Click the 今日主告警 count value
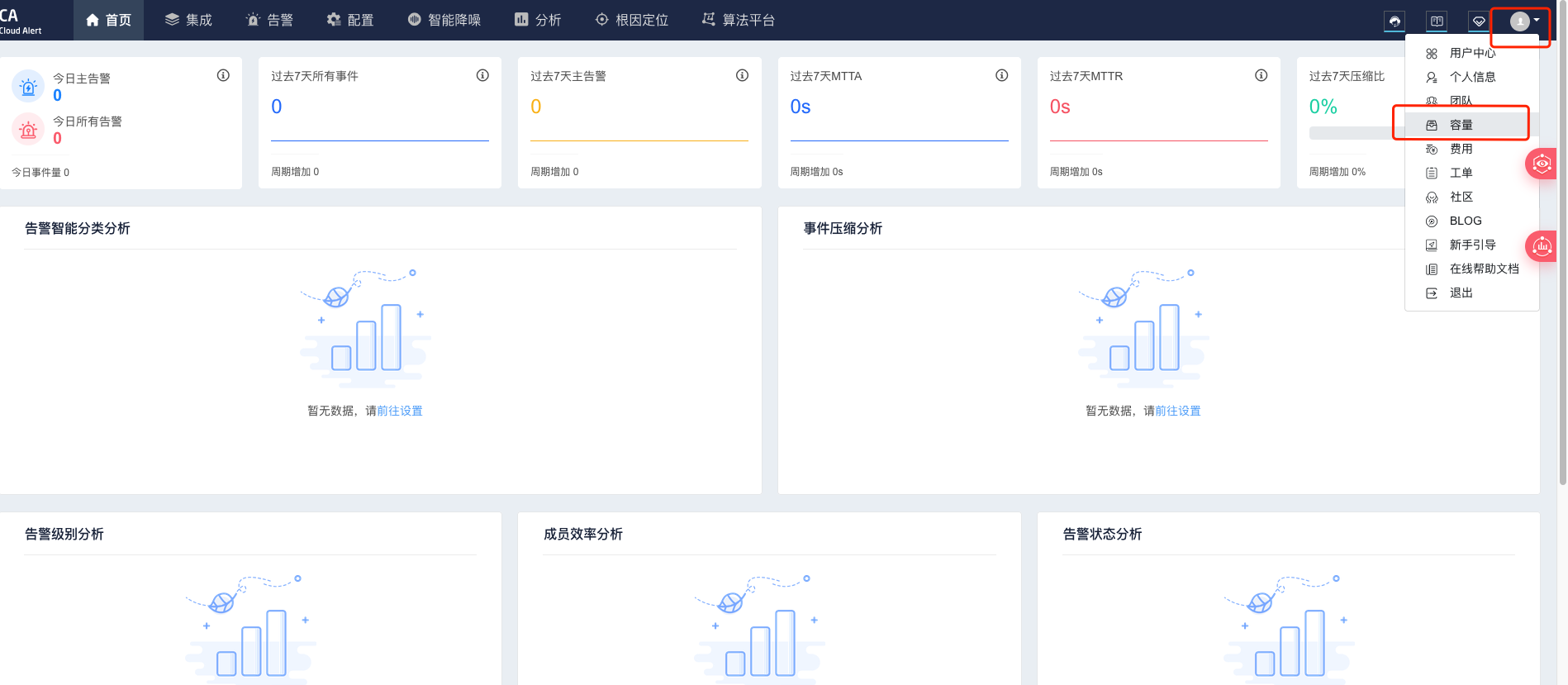Image resolution: width=1568 pixels, height=685 pixels. (57, 96)
